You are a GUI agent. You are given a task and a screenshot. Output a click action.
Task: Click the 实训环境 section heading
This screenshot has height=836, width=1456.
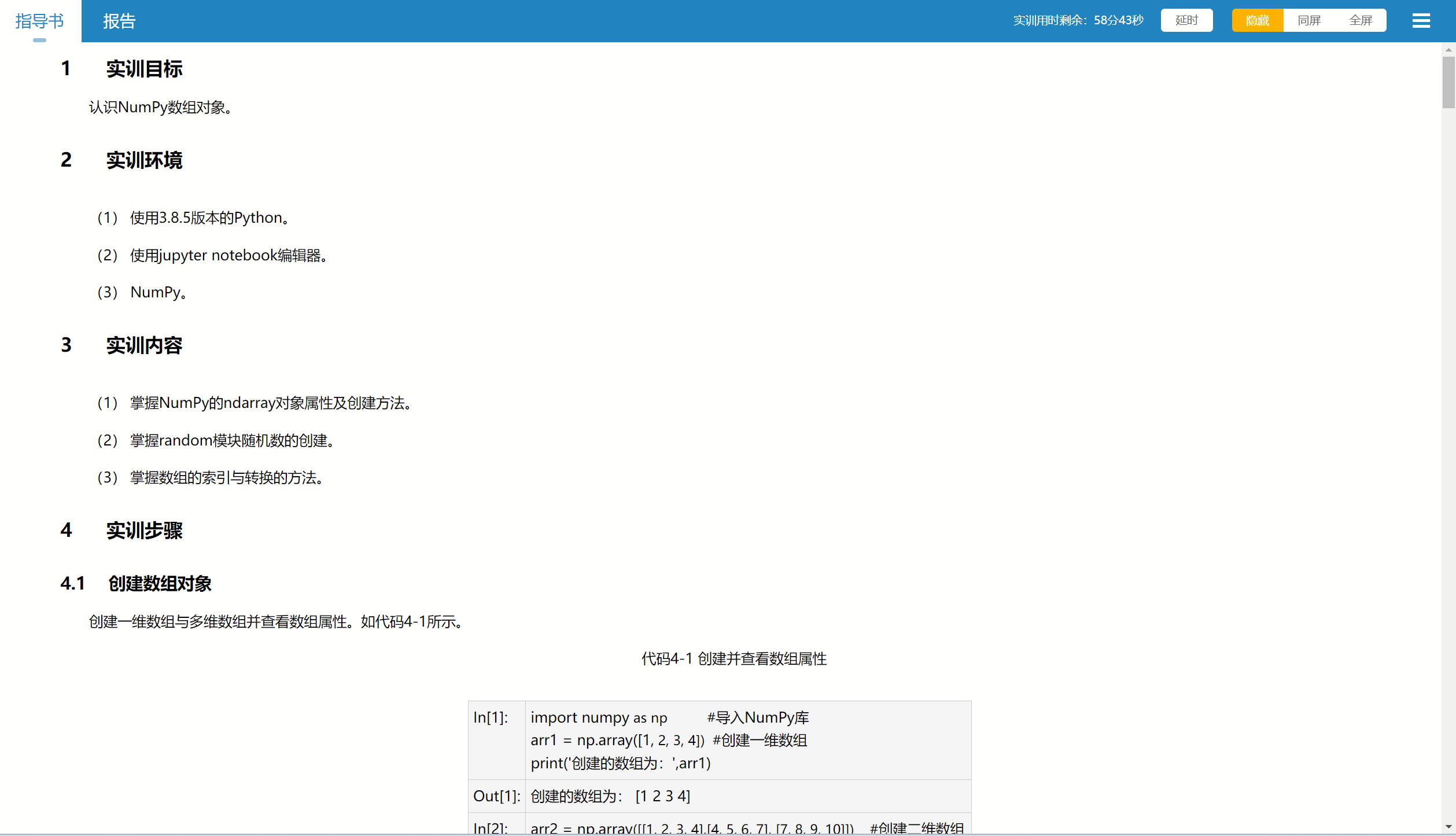point(144,160)
